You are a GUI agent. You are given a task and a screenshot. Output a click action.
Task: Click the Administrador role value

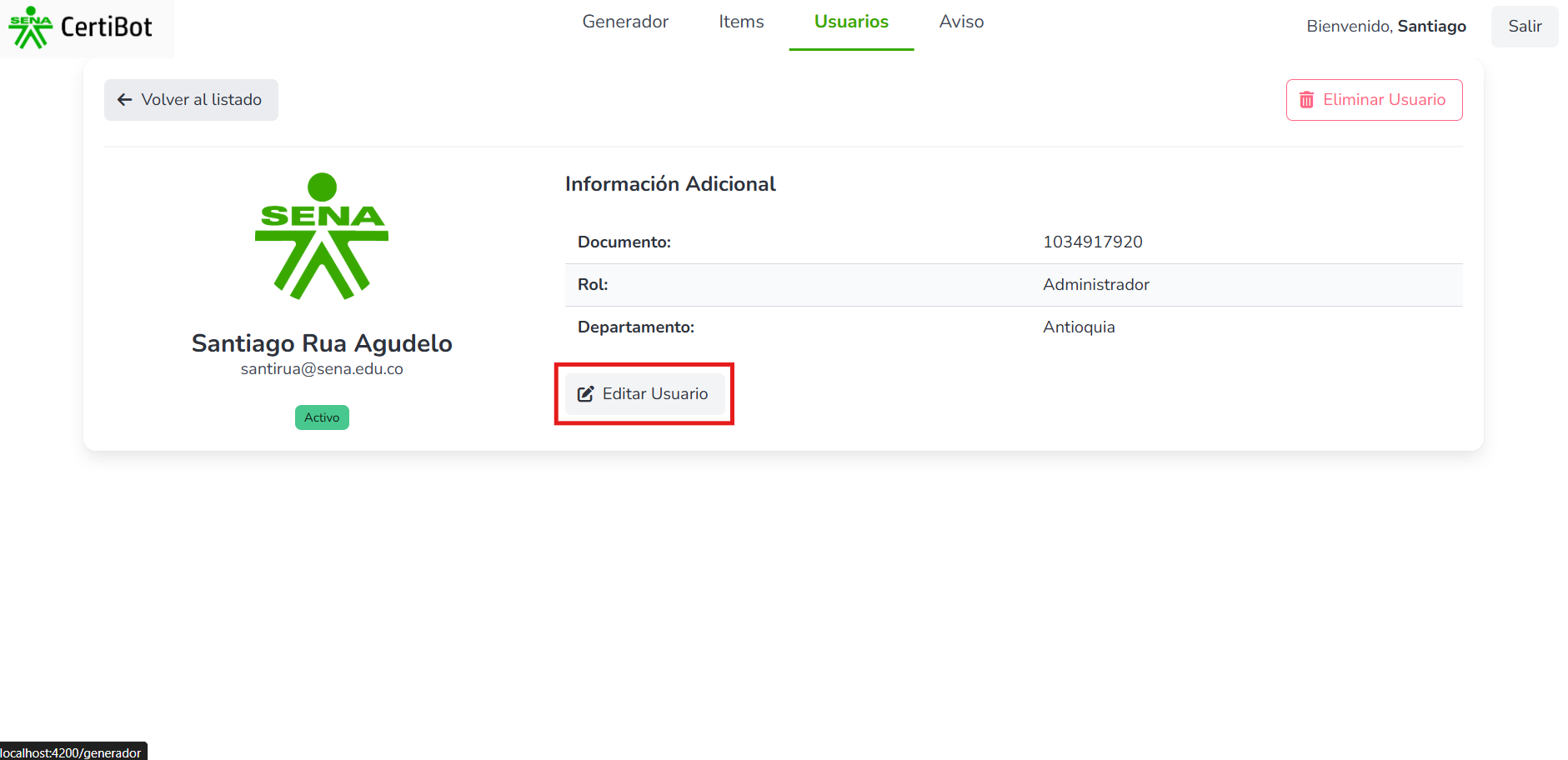[x=1095, y=285]
